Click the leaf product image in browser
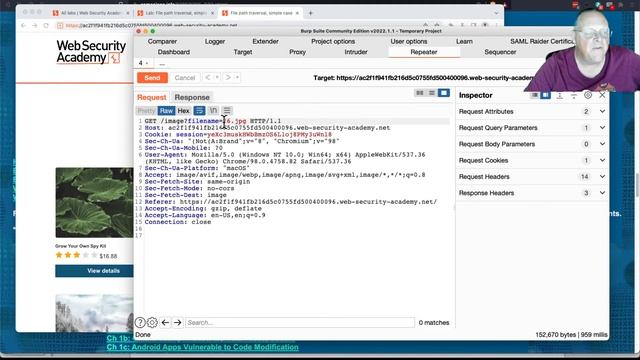This screenshot has width=640, height=360. [x=94, y=202]
